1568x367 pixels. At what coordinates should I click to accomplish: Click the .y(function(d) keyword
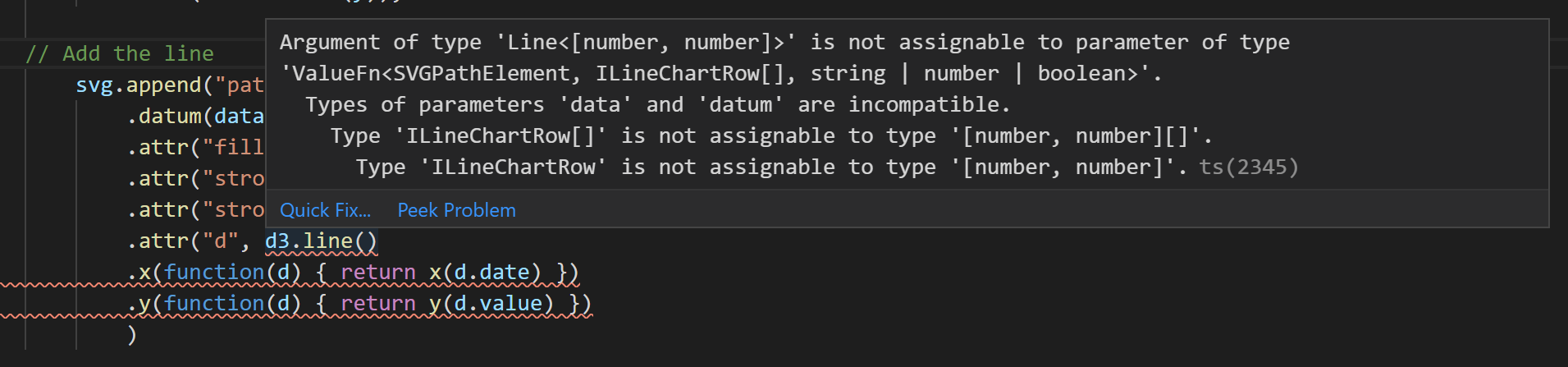(x=214, y=304)
